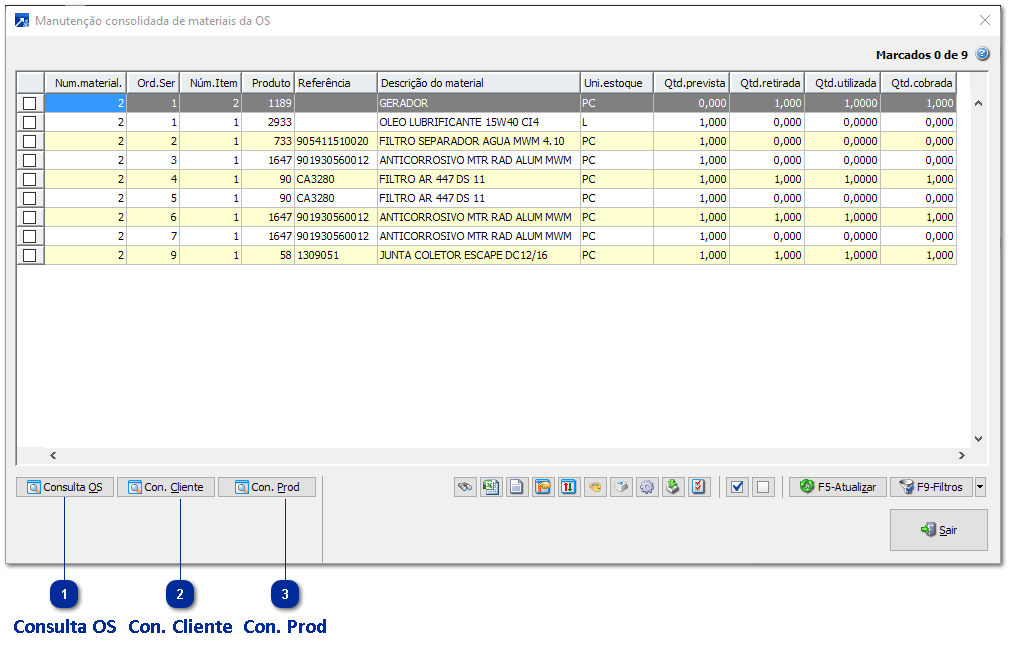Click the red up-down arrows sort icon
Viewport: 1010px width, 655px height.
click(569, 487)
